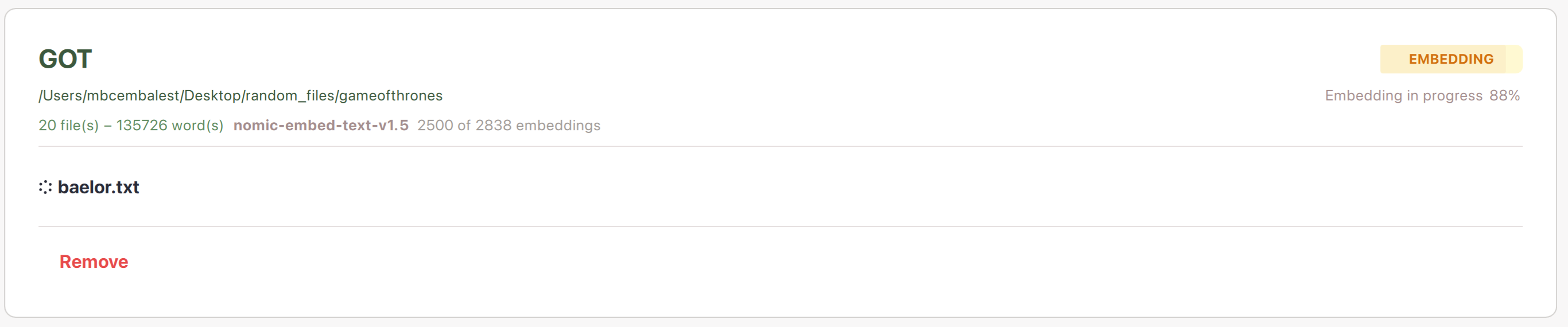This screenshot has height=327, width=1568.
Task: Click the "2500 of 2838 embeddings" counter
Action: (x=509, y=126)
